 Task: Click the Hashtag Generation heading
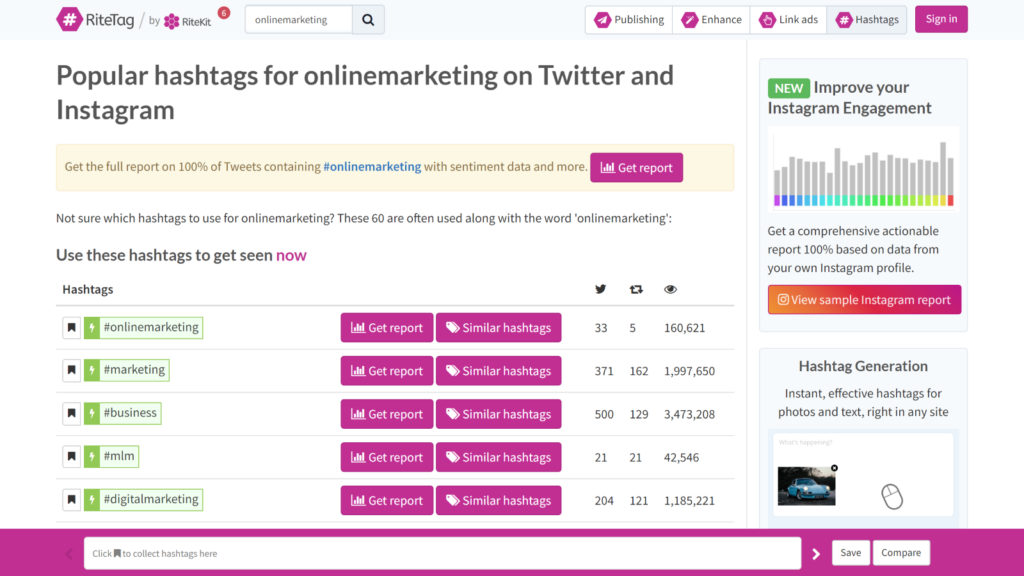(863, 366)
